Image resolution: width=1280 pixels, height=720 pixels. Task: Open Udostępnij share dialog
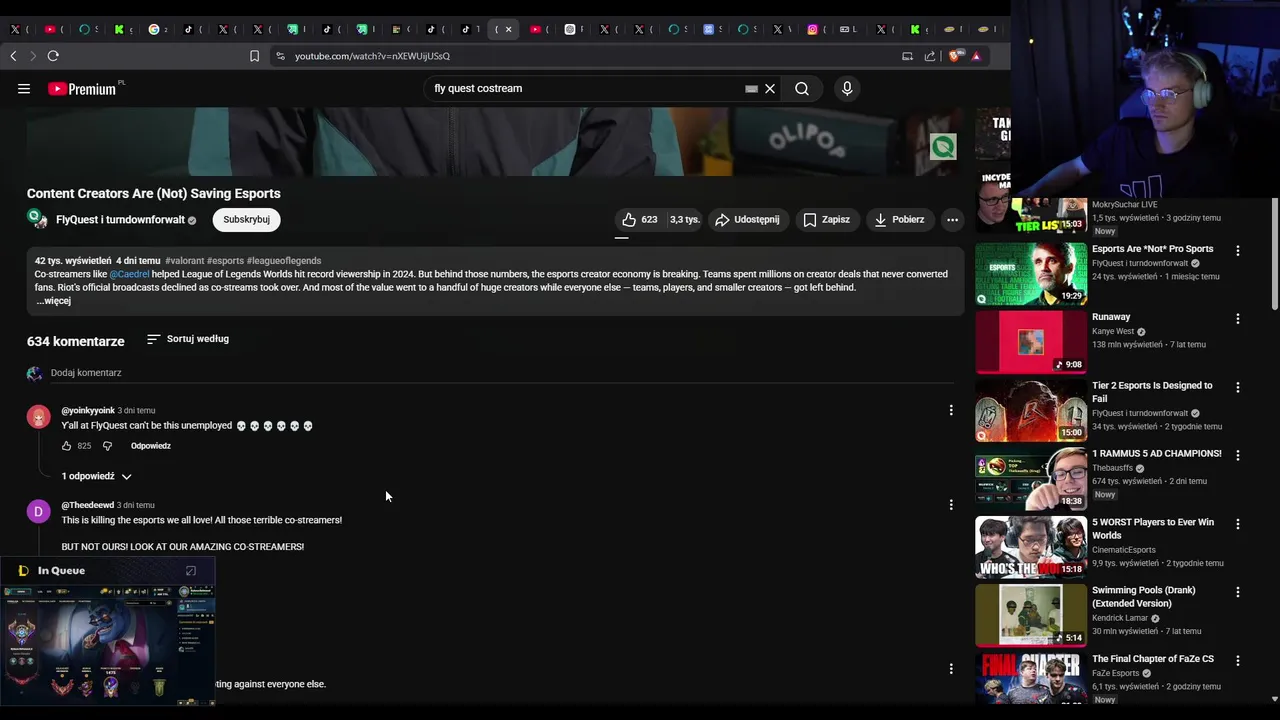tap(748, 220)
